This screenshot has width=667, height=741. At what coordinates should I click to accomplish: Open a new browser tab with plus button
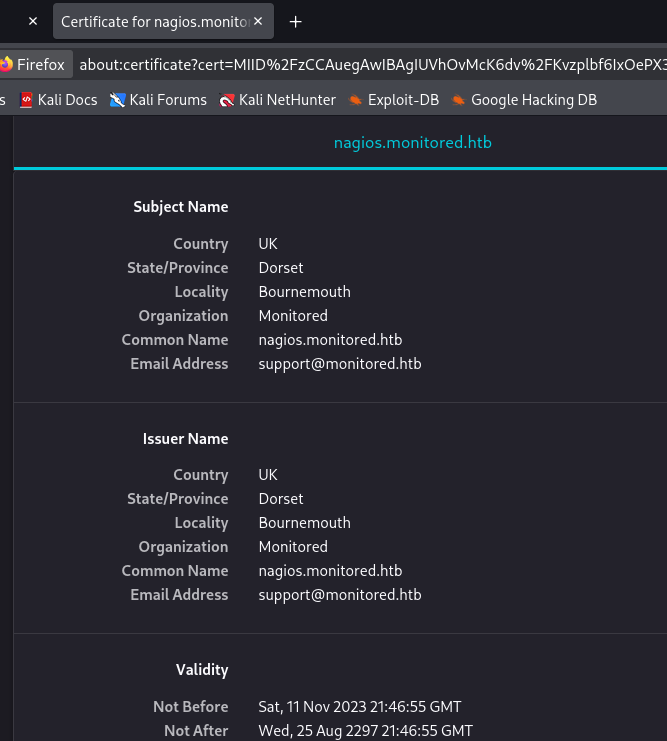[295, 21]
